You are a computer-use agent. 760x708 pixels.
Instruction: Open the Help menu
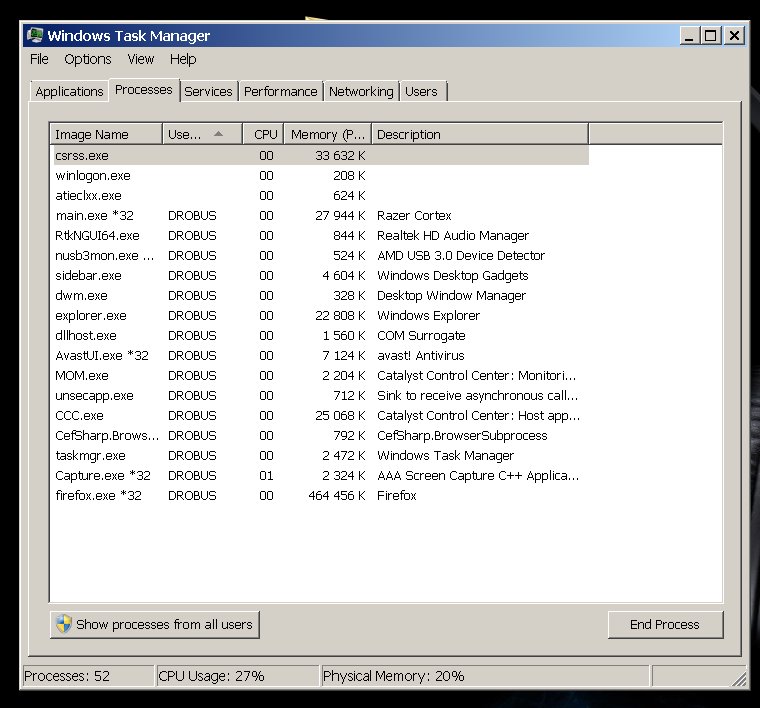coord(183,59)
